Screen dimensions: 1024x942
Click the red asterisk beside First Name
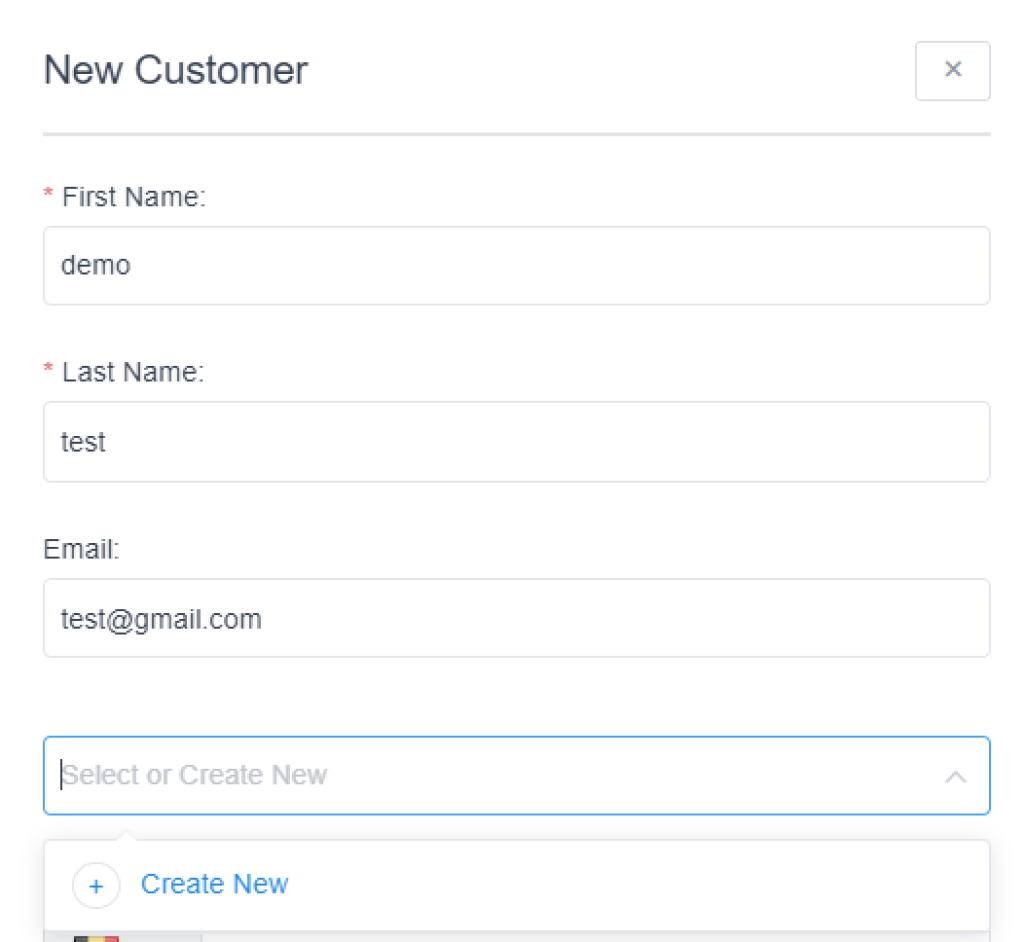click(48, 196)
